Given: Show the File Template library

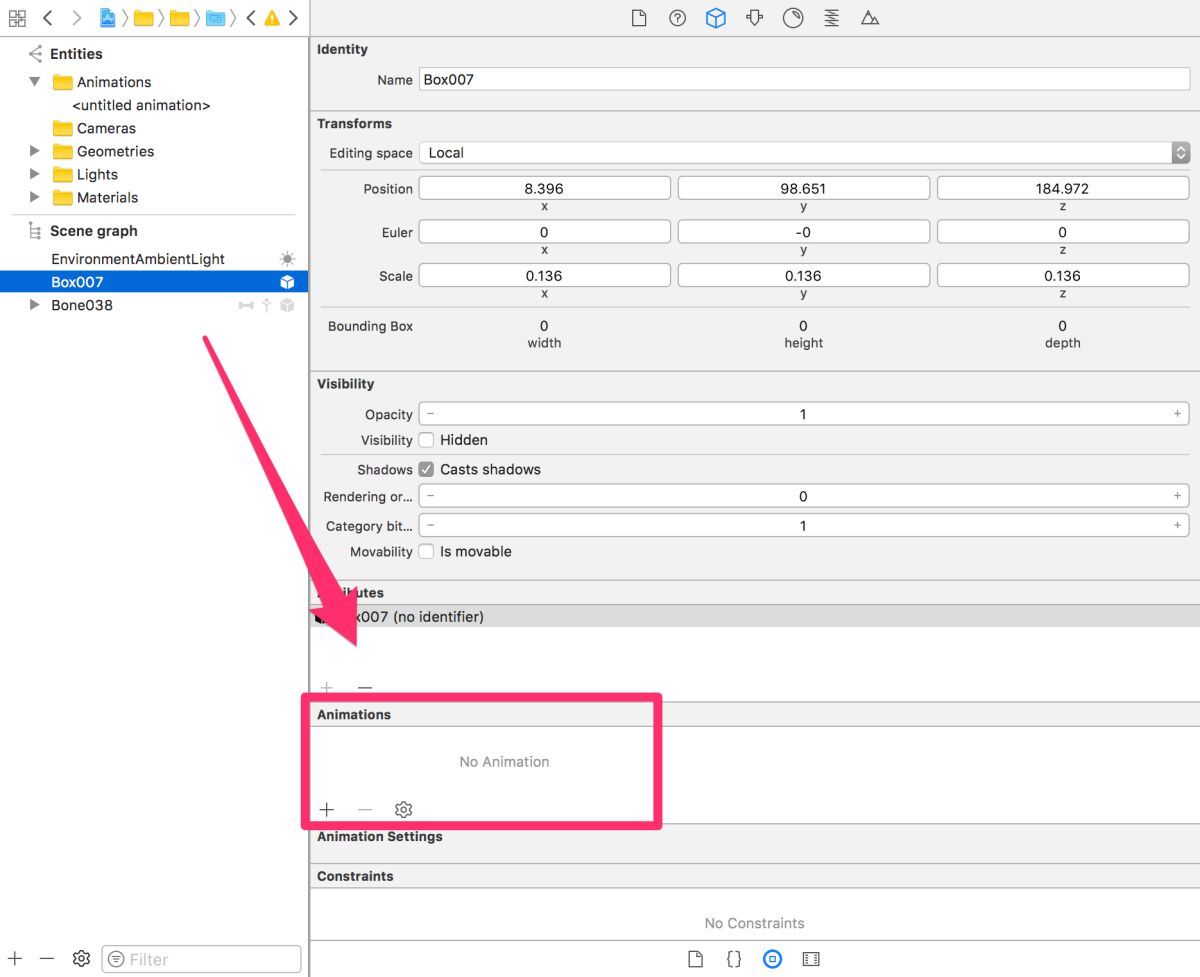Looking at the screenshot, I should [695, 959].
